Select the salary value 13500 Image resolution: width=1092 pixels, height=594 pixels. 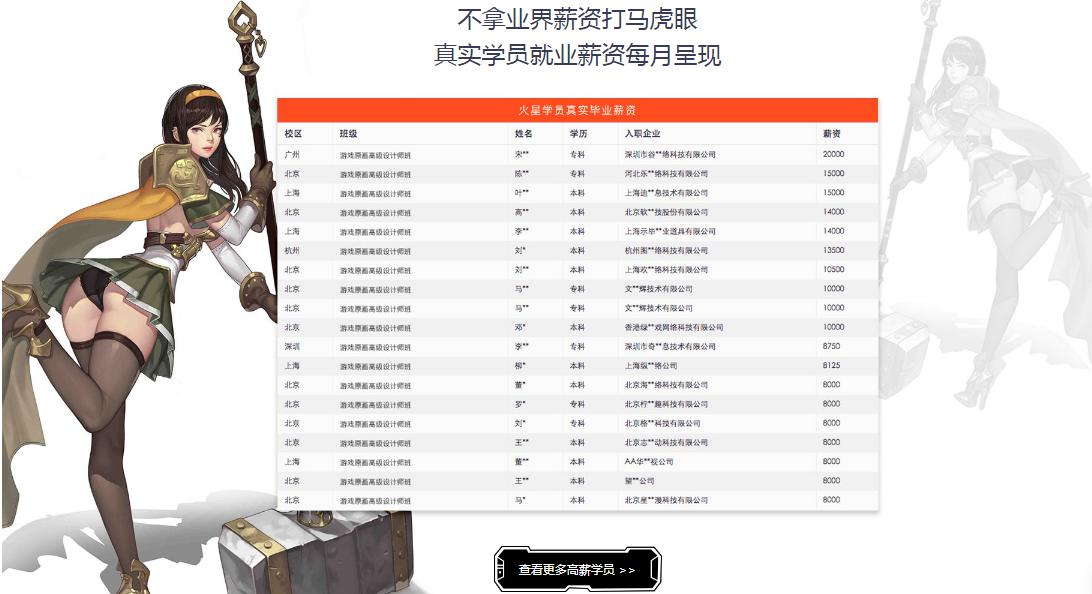click(833, 250)
